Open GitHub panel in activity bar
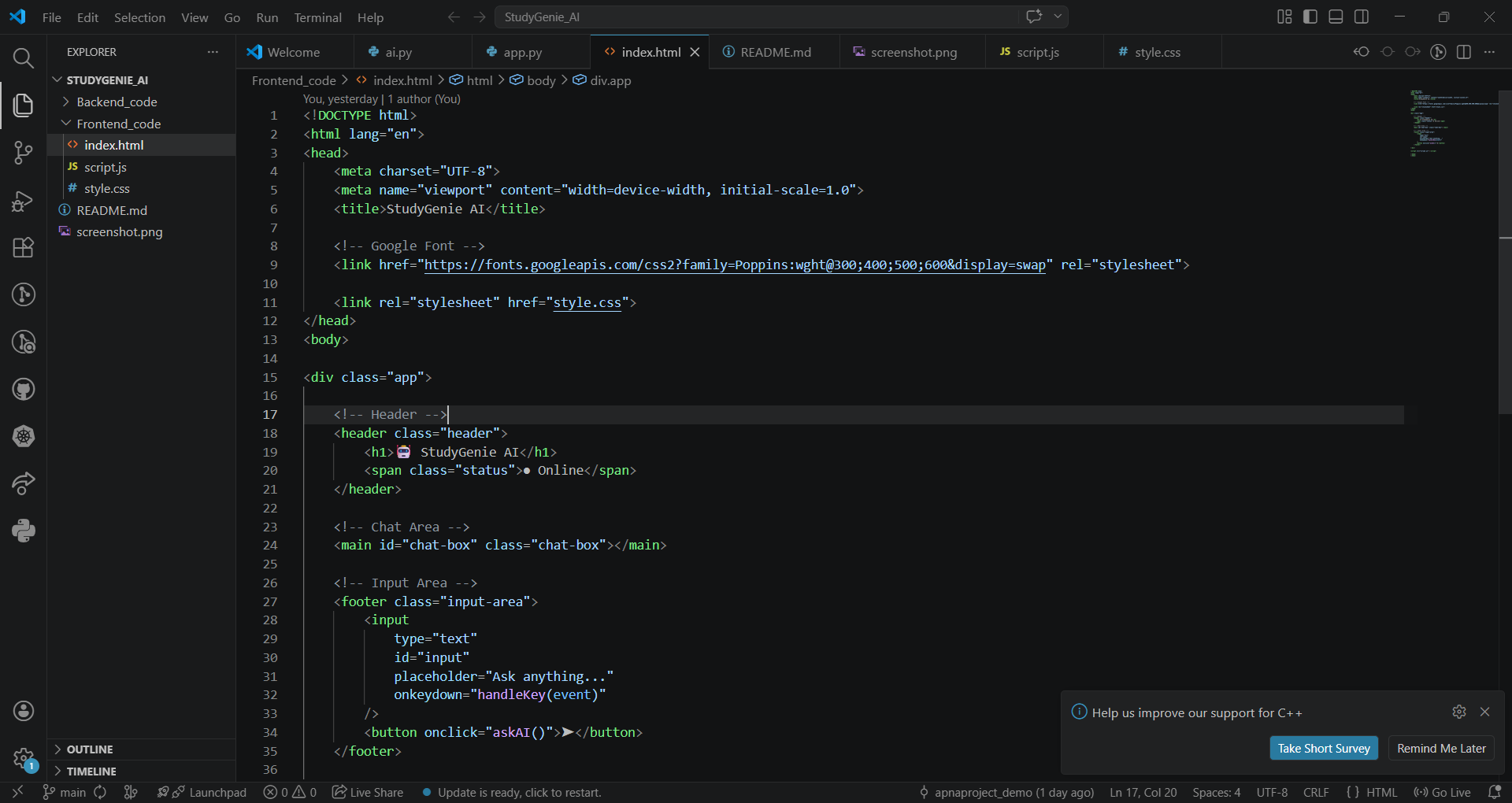This screenshot has width=1512, height=803. click(23, 389)
